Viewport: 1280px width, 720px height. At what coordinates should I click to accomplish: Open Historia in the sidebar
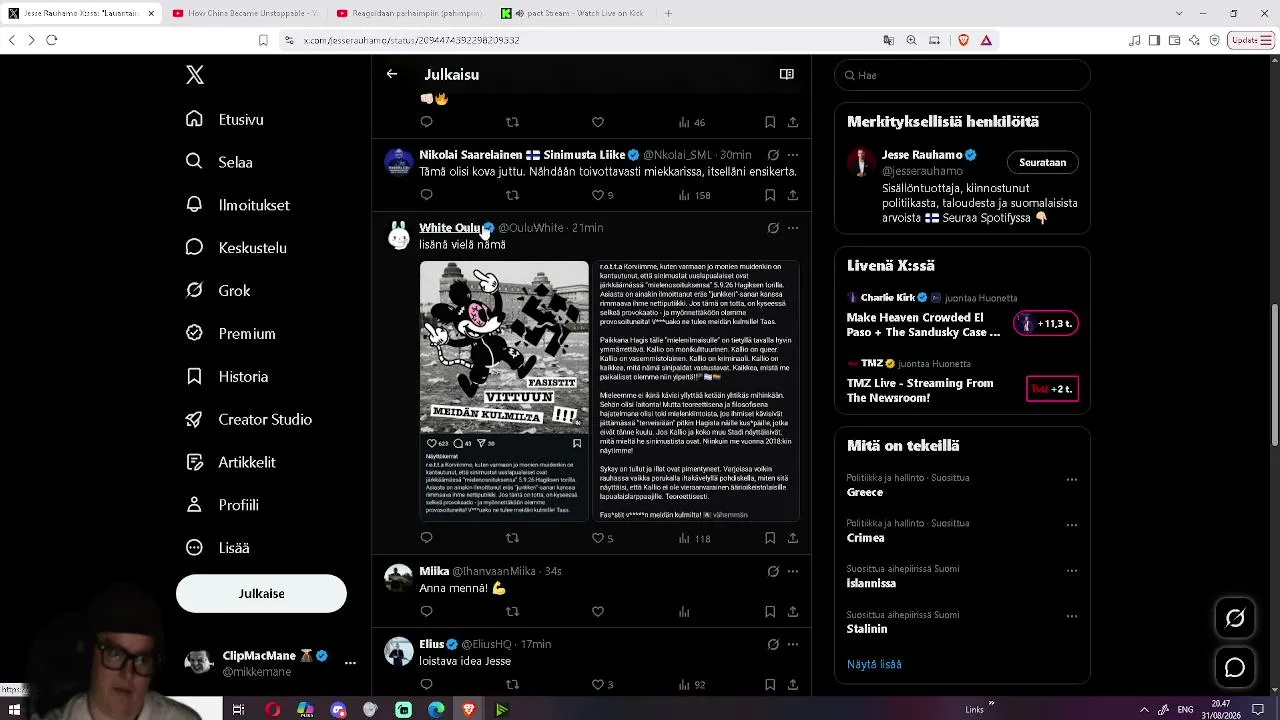coord(228,377)
